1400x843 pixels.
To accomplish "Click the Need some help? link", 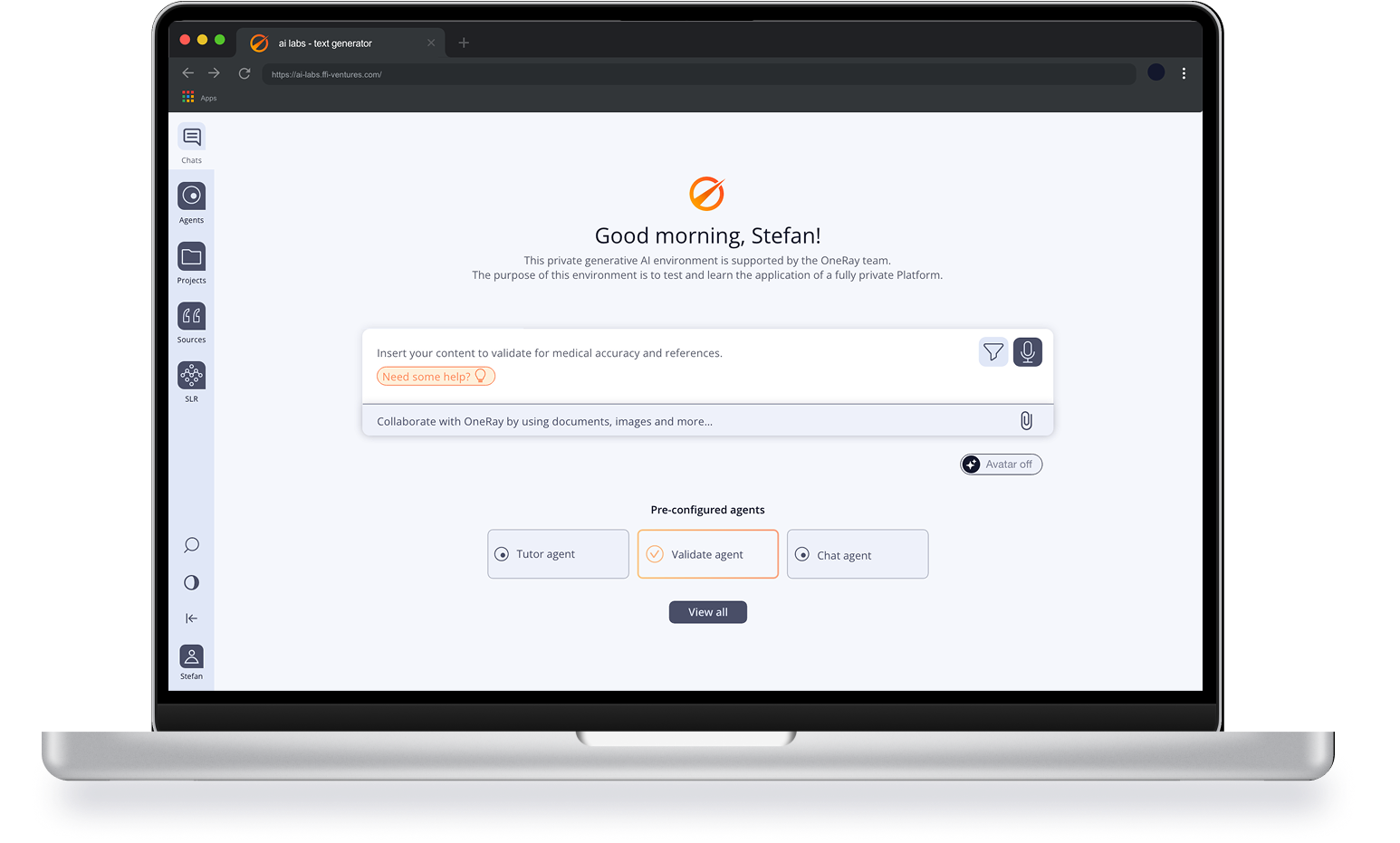I will tap(435, 377).
